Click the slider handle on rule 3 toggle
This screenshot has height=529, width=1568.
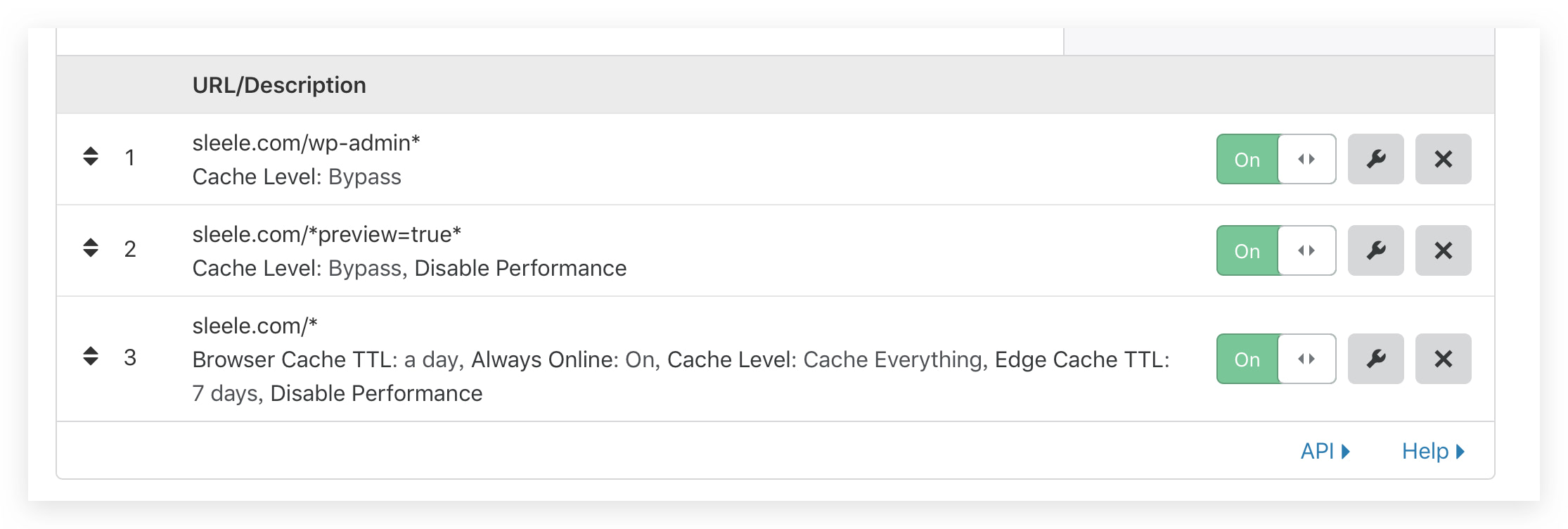point(1306,359)
